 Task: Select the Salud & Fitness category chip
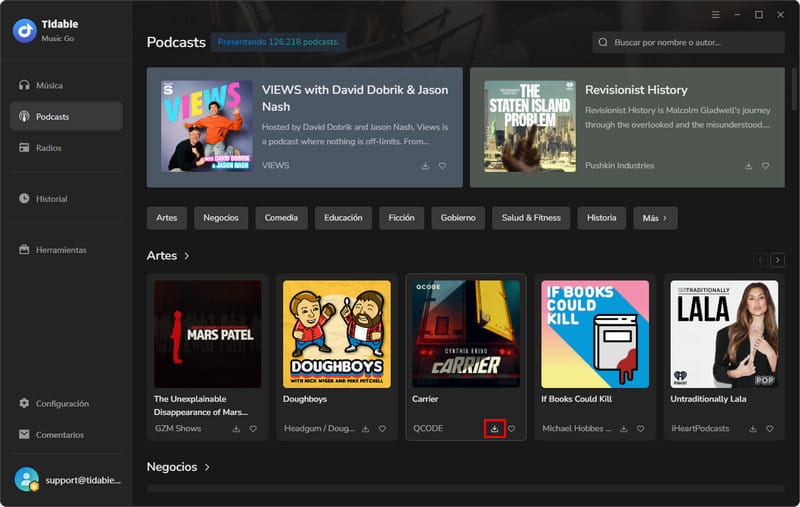coord(531,218)
